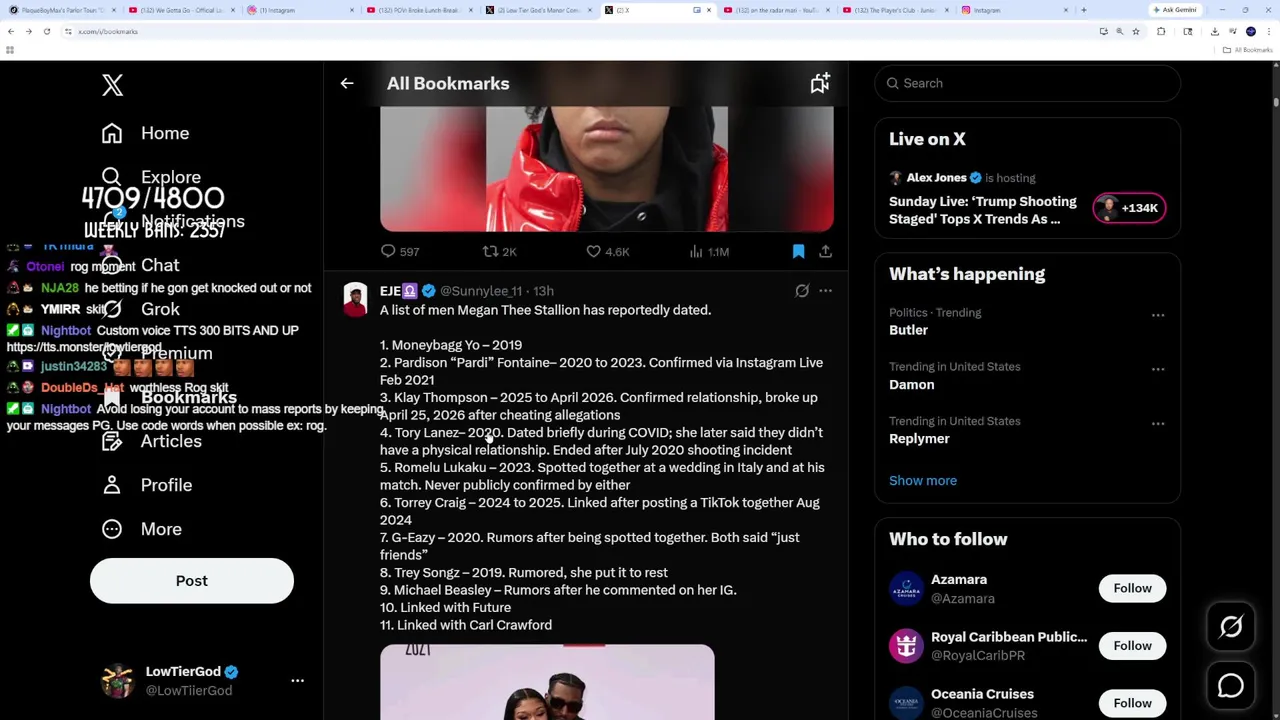The height and width of the screenshot is (720, 1280).
Task: Reload the page with refresh button
Action: 46,31
